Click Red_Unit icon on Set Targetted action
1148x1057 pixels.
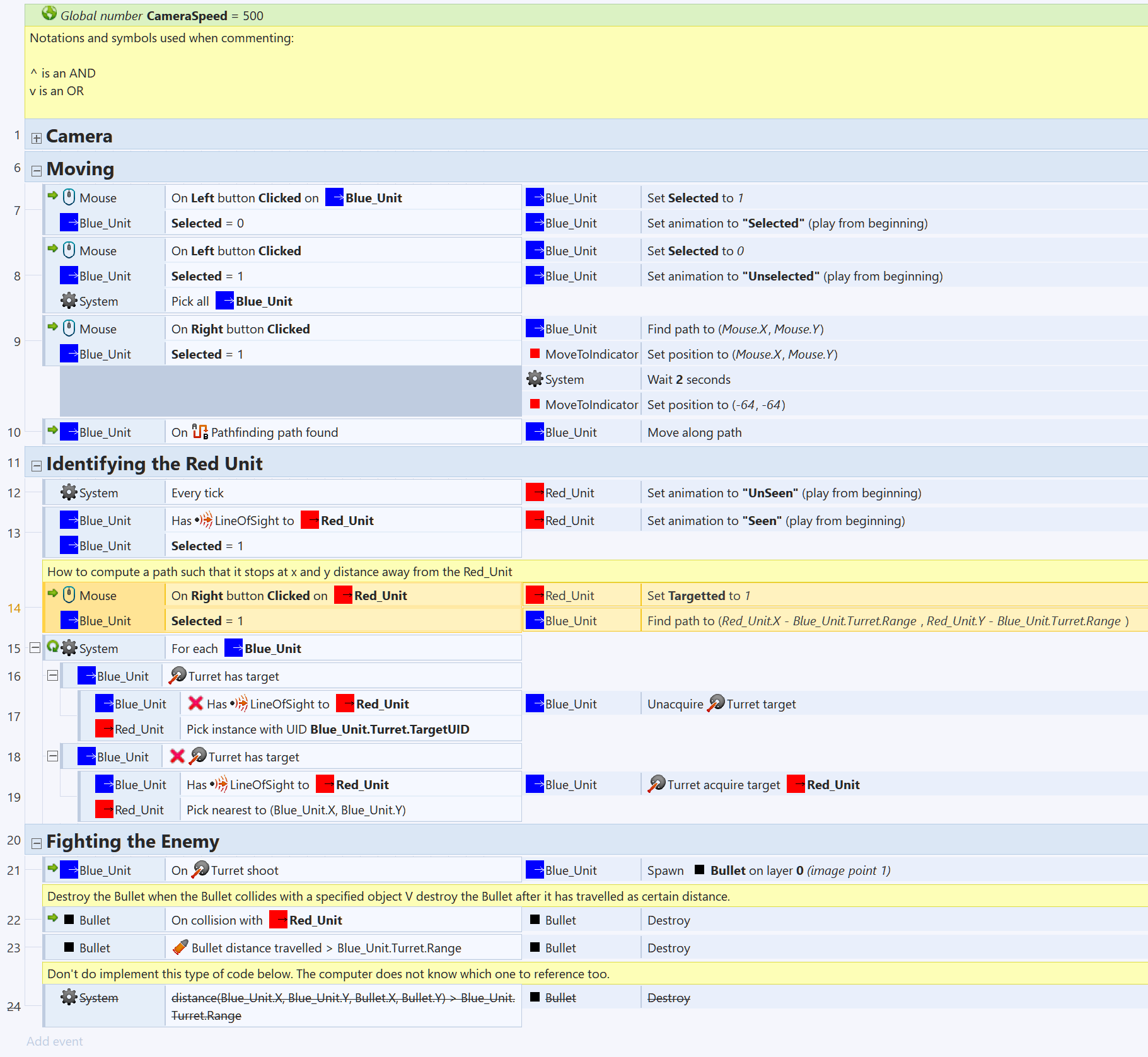[535, 595]
